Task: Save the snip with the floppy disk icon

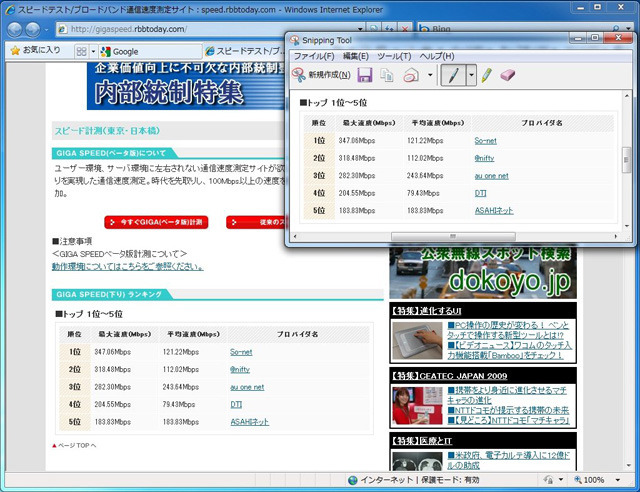Action: (x=364, y=75)
